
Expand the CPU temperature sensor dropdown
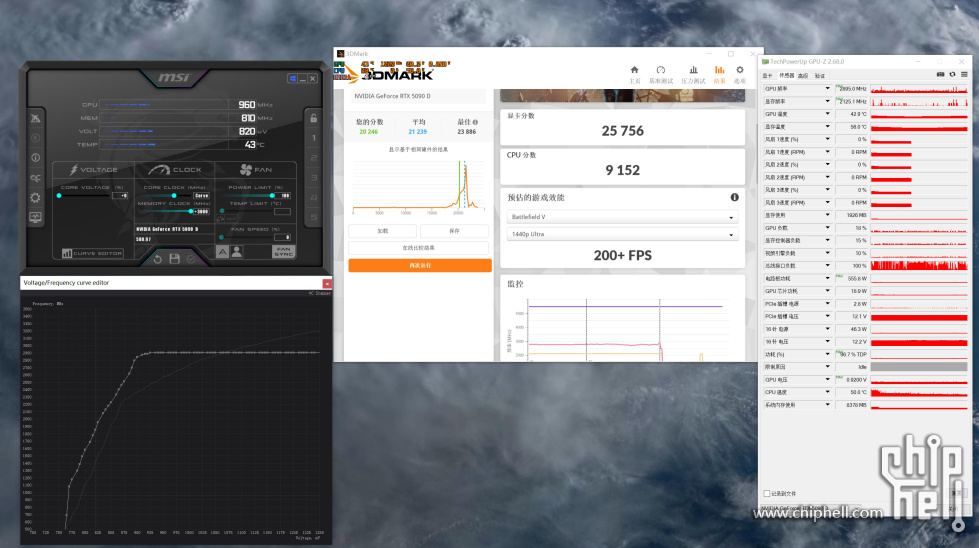827,392
